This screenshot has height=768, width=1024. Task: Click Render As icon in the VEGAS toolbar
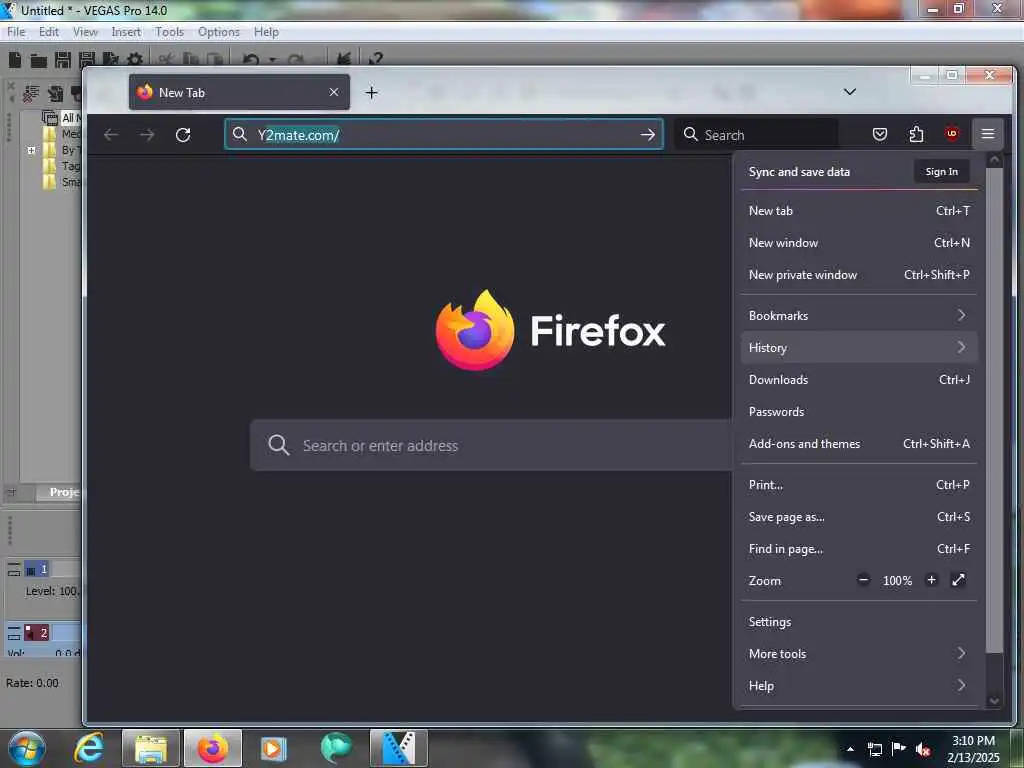(x=110, y=60)
